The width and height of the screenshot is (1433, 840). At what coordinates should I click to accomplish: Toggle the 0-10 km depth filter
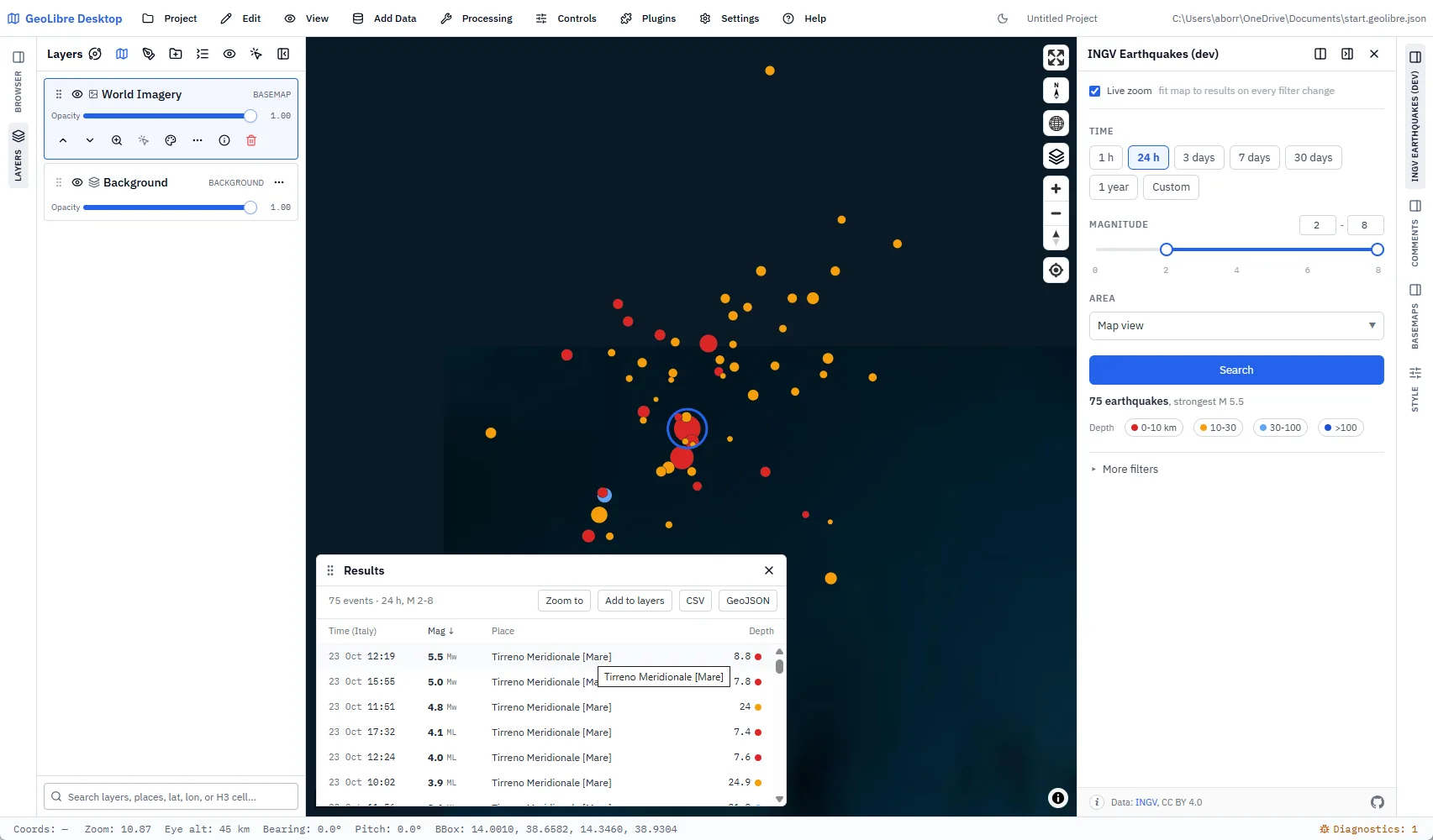click(x=1153, y=428)
